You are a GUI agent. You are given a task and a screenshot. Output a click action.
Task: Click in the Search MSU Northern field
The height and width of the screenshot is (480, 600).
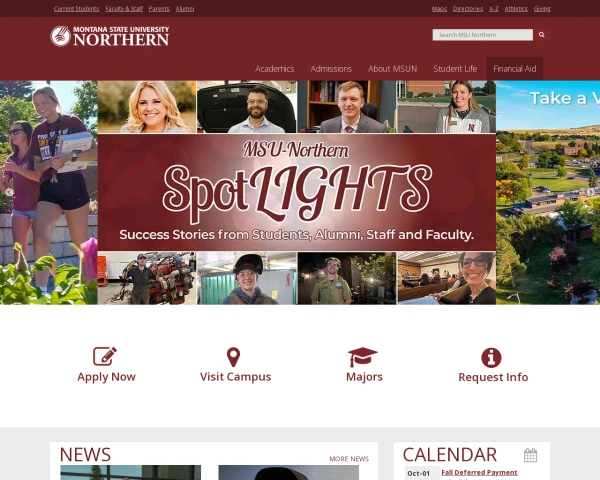click(x=483, y=35)
